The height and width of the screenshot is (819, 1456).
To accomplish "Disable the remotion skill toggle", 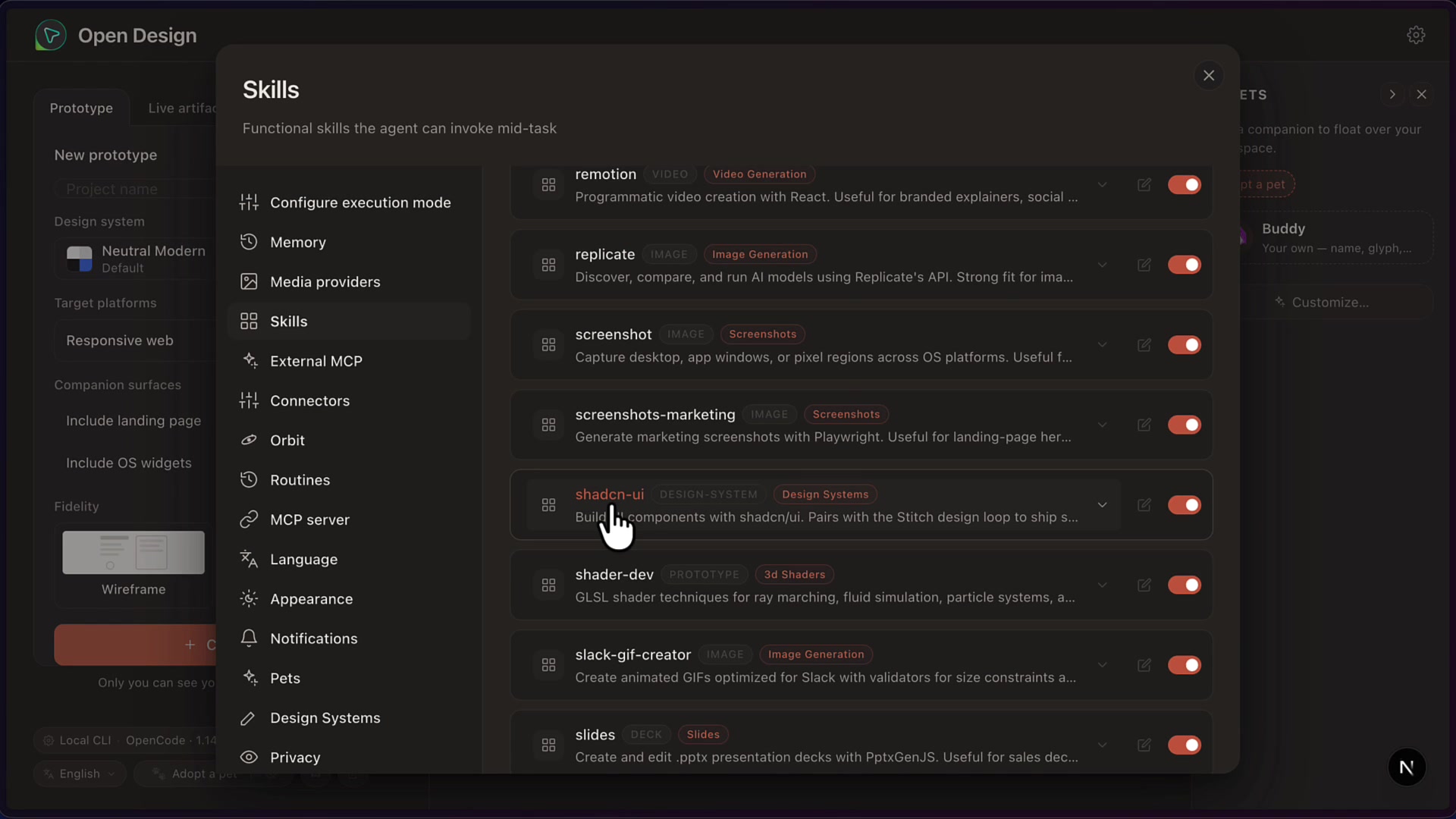I will tap(1185, 185).
